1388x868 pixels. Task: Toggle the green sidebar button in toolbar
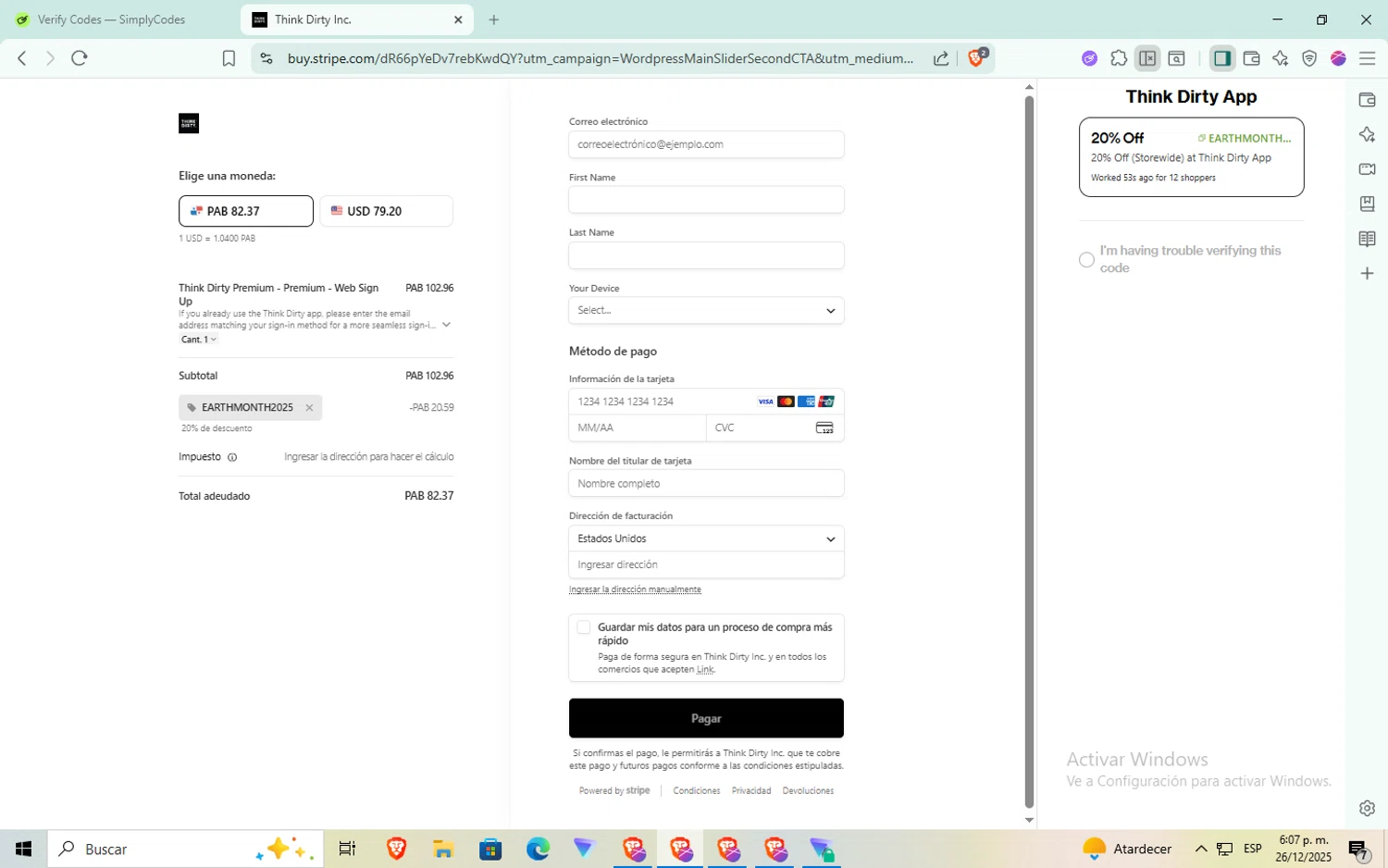click(x=1222, y=58)
